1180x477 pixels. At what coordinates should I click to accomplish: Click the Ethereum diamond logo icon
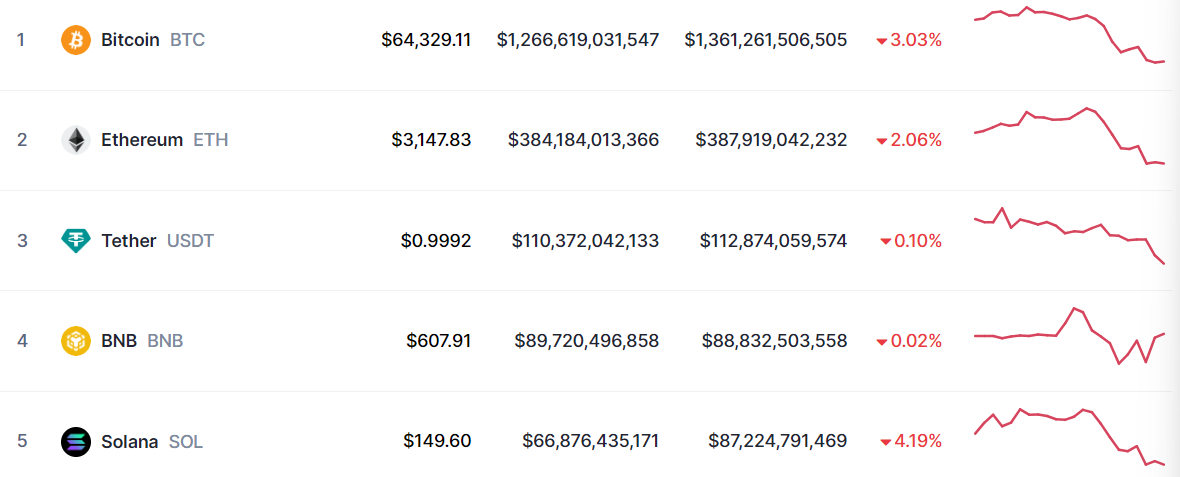point(76,140)
